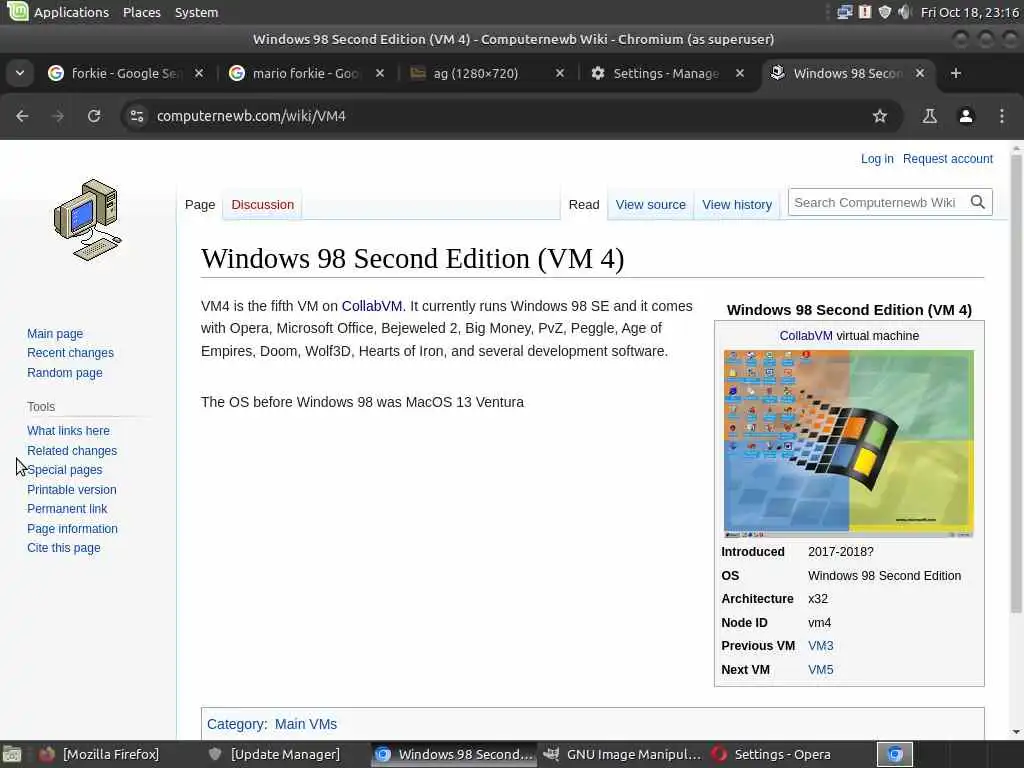The image size is (1024, 768).
Task: Open What links here link
Action: [x=69, y=431]
